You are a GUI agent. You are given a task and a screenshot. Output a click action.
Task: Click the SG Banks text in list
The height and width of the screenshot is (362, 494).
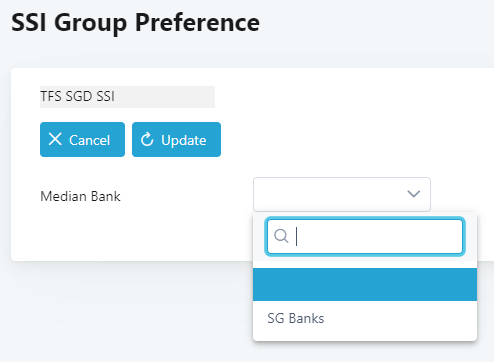295,318
